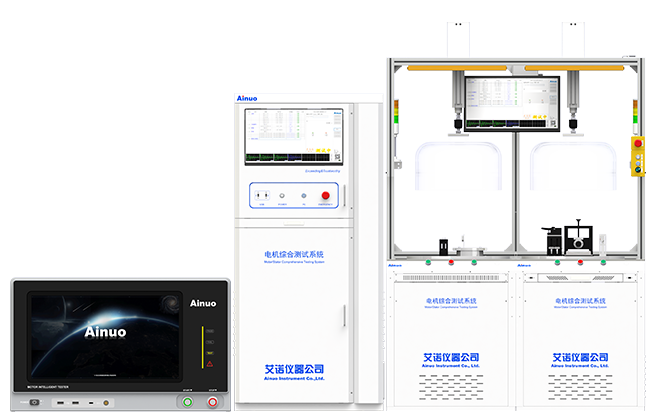Viewport: 652px width, 413px height.
Task: Click the blue indicator button on cabinet panel
Action: pyautogui.click(x=304, y=196)
